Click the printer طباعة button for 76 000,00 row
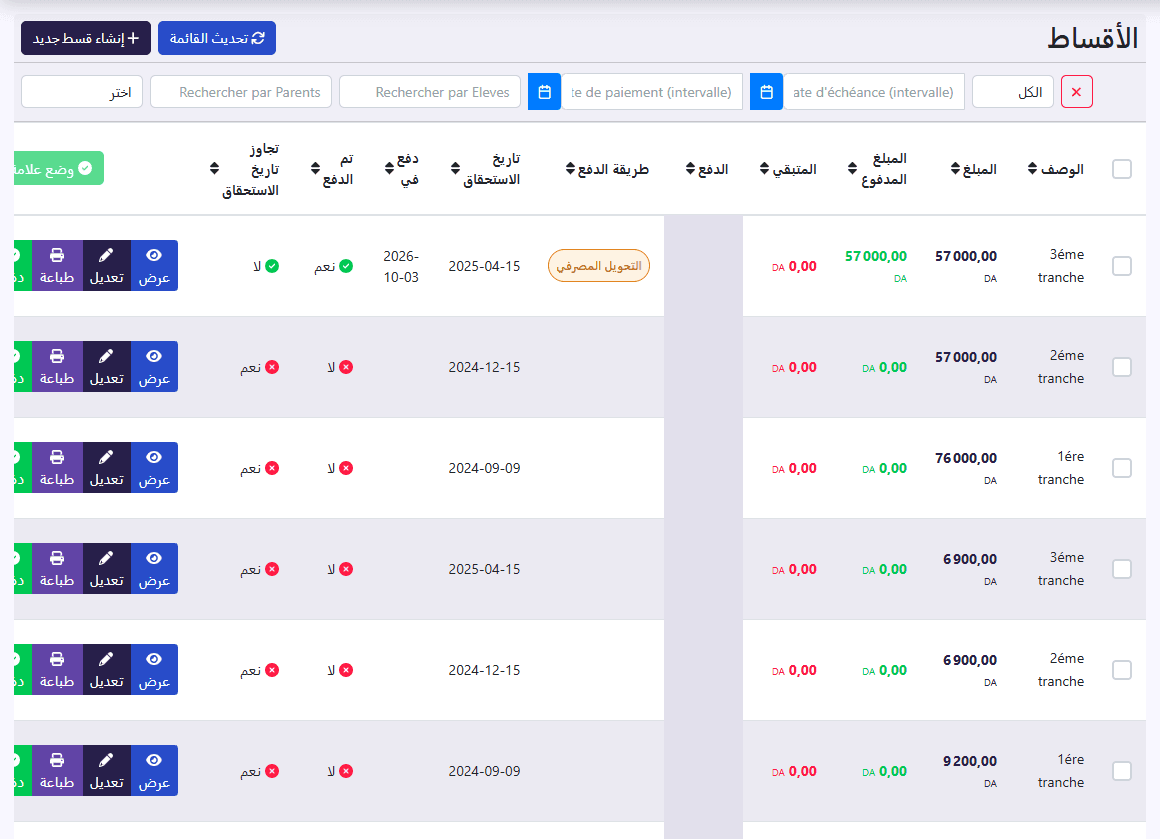 pos(57,468)
